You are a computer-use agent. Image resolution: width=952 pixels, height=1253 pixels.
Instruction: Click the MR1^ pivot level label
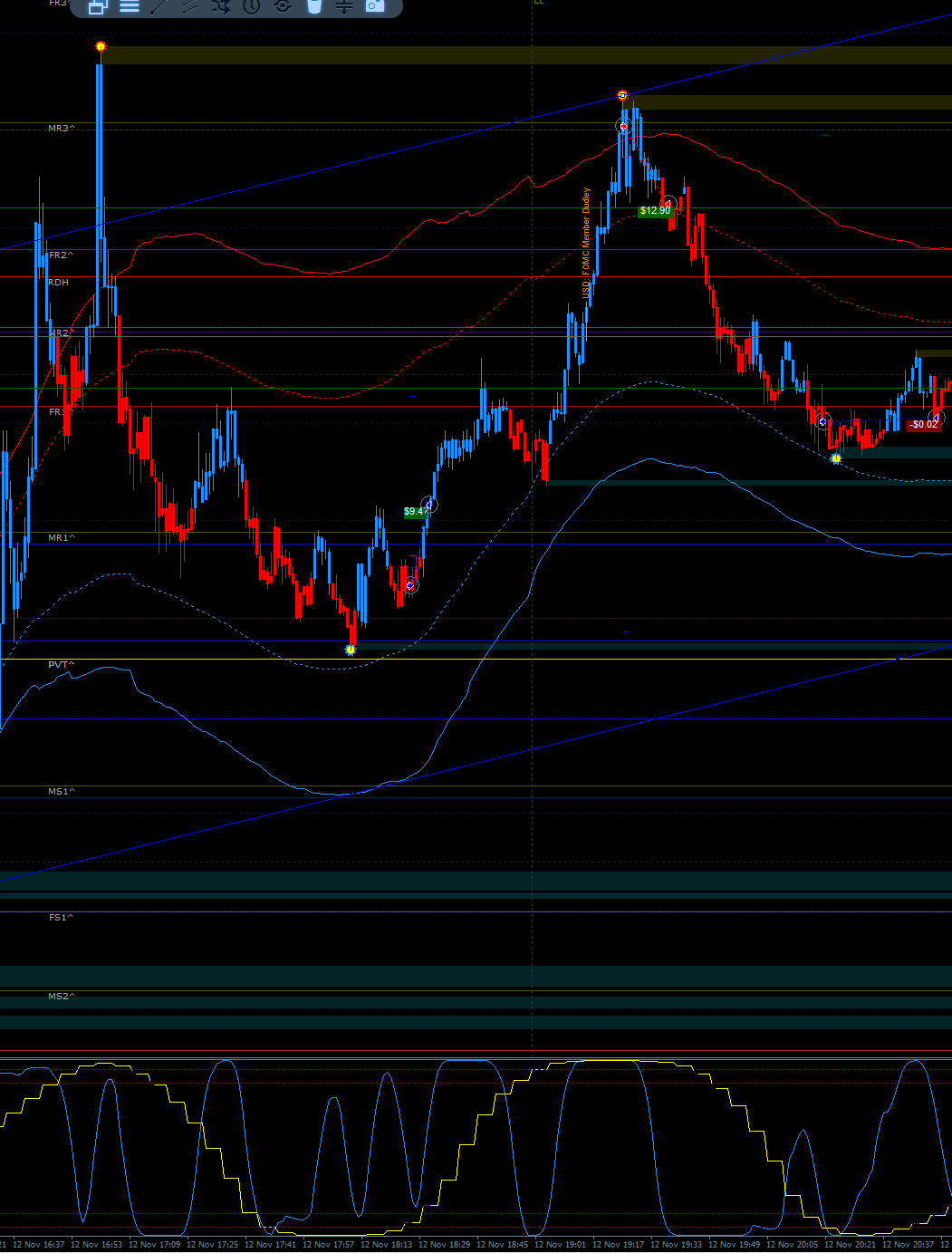click(x=62, y=538)
